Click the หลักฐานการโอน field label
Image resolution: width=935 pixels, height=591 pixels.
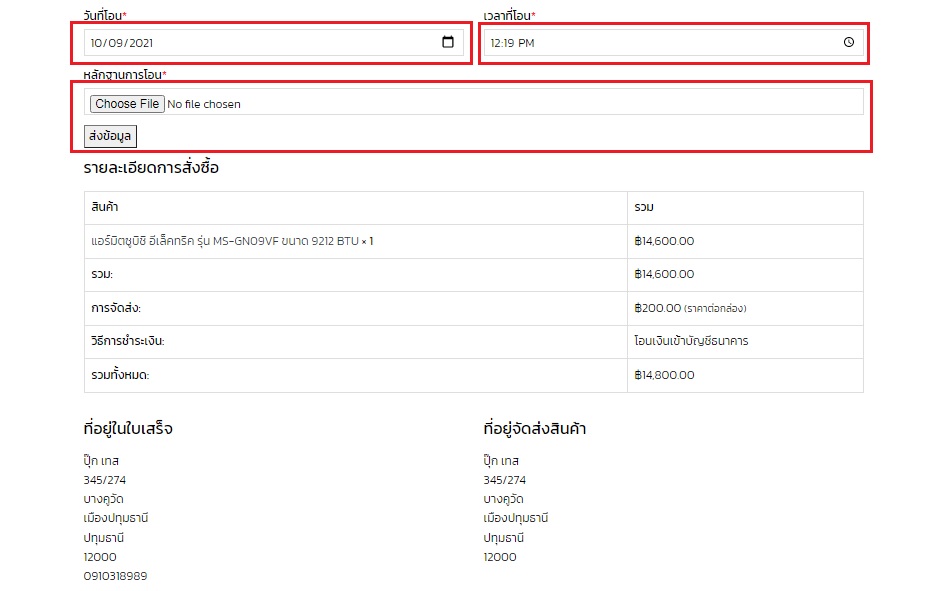[x=123, y=75]
